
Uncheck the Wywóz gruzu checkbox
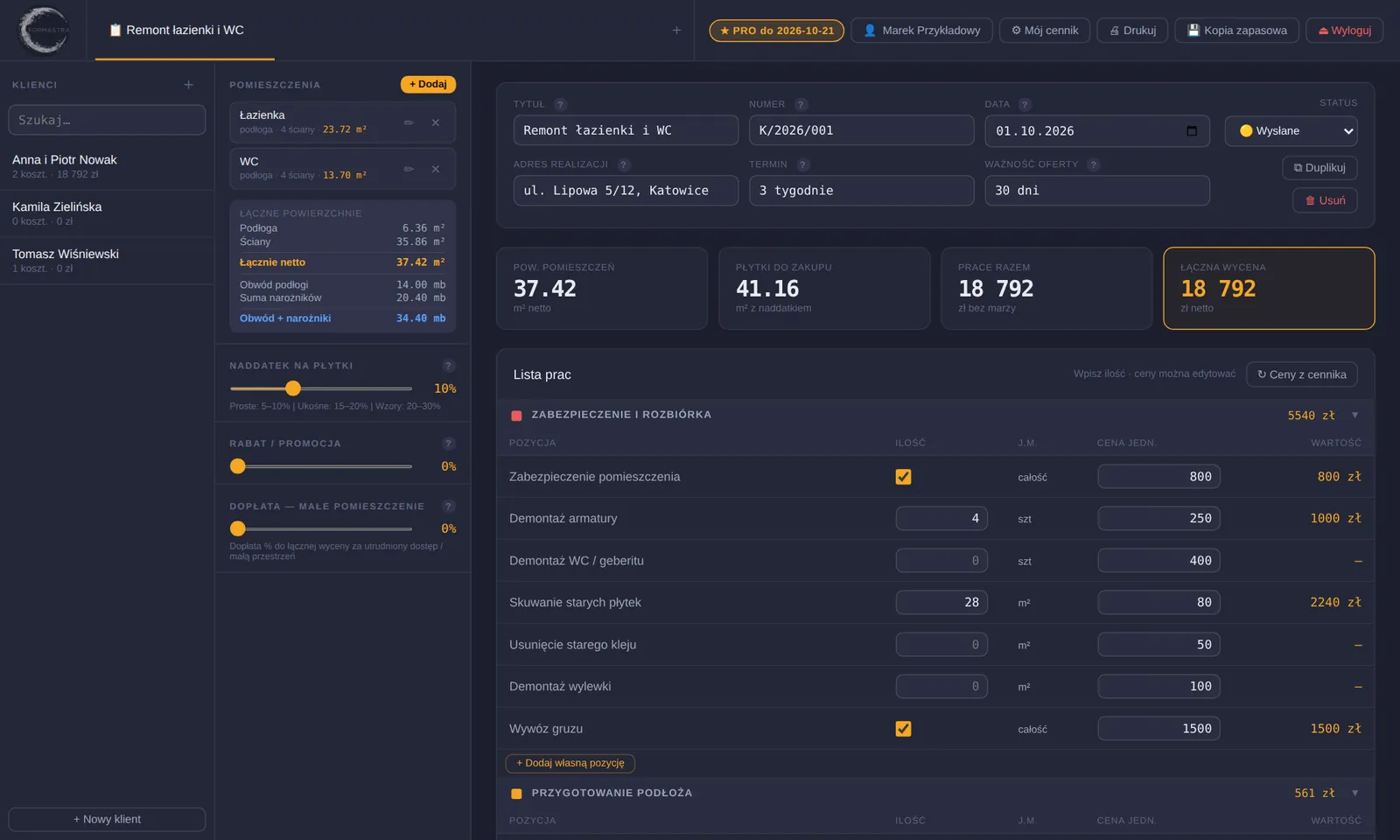(903, 729)
